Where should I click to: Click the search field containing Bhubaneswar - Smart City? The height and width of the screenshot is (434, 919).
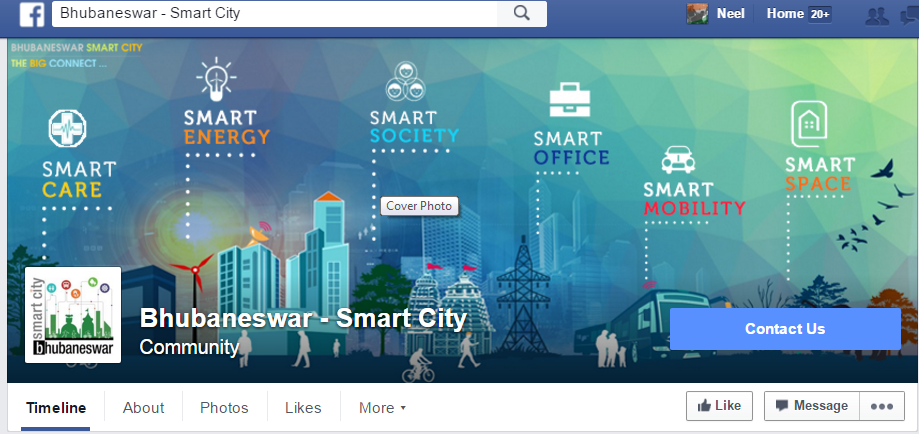pos(274,13)
